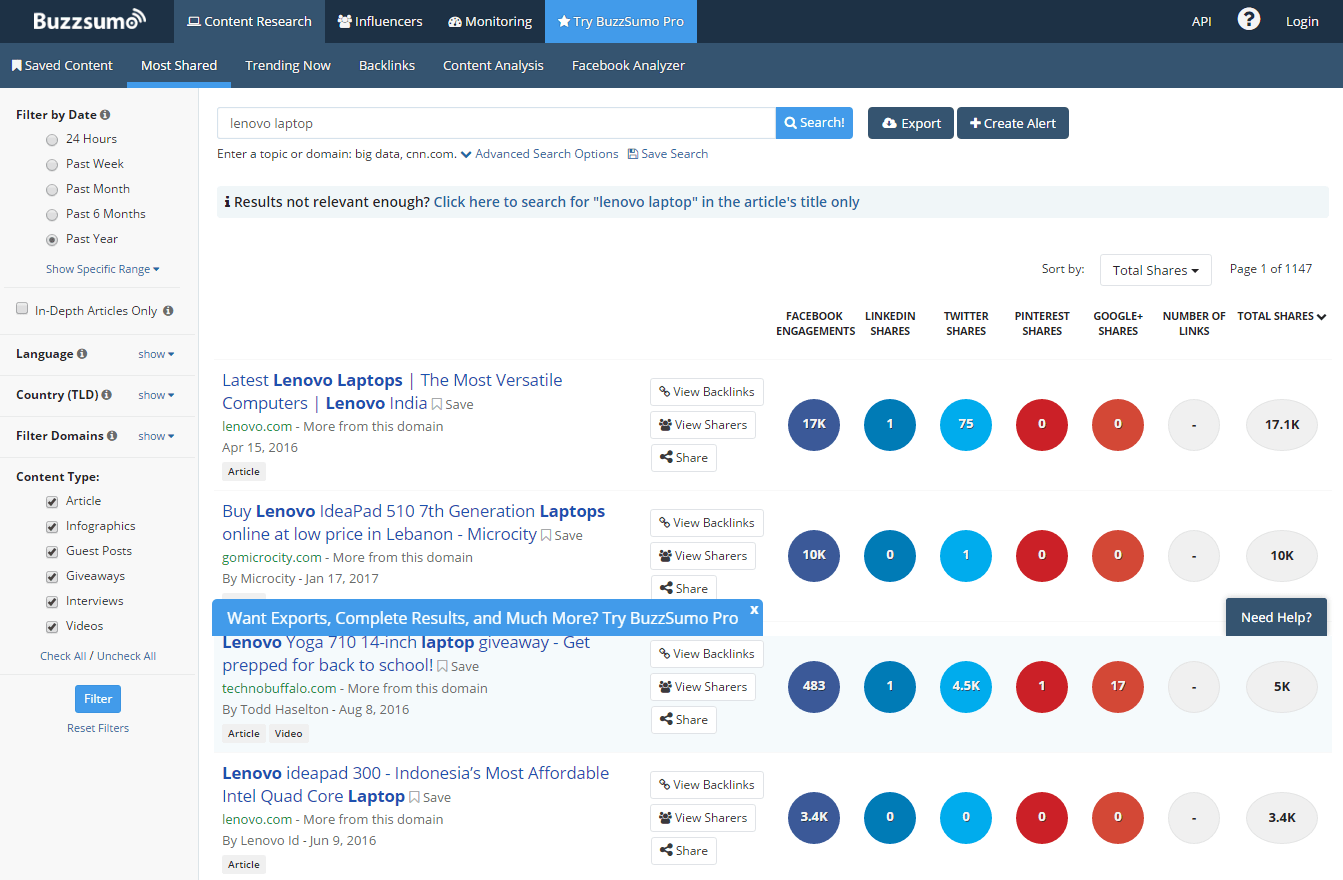Click the BuzzSumo logo

pos(89,20)
